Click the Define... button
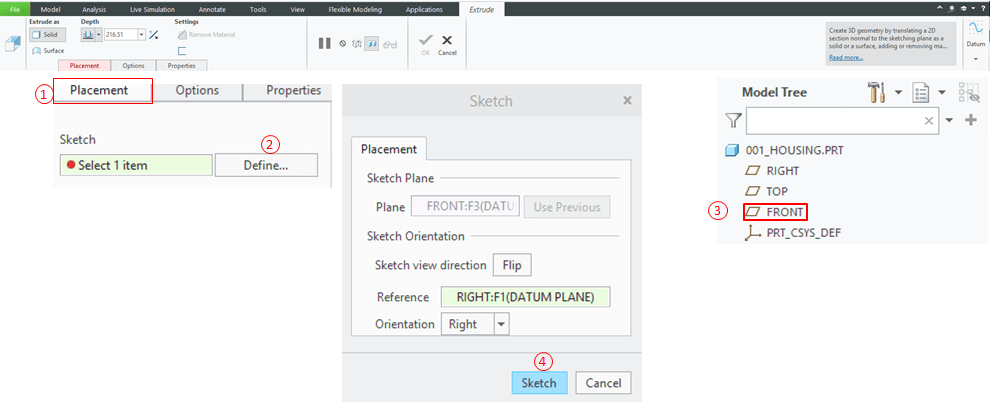The width and height of the screenshot is (990, 405). [266, 165]
